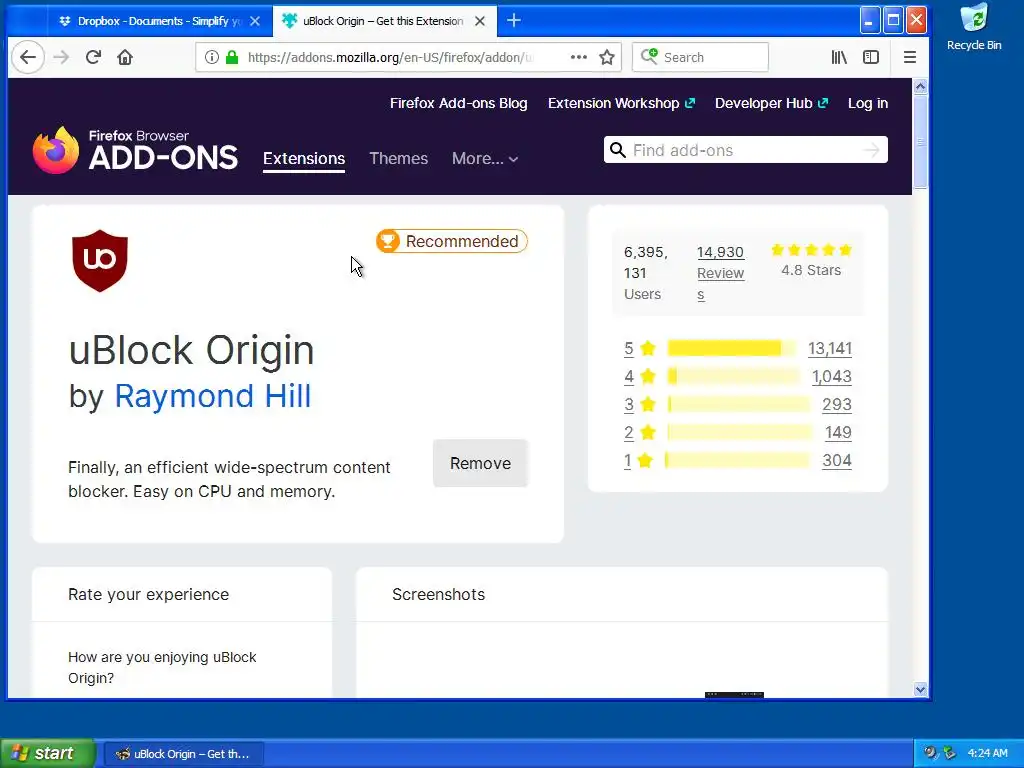
Task: Open the Developer Hub link
Action: coord(771,103)
